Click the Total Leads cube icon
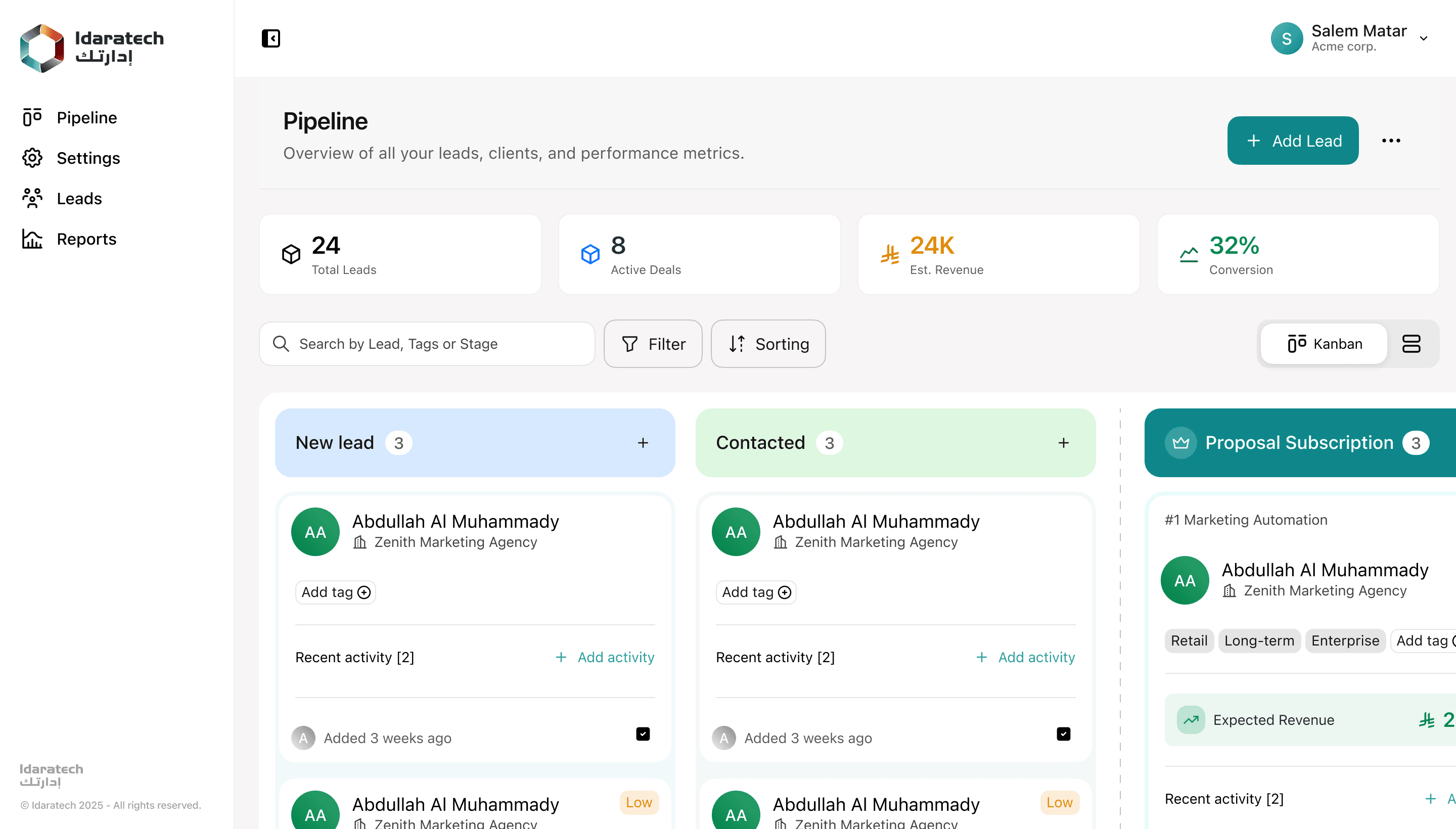Viewport: 1456px width, 829px height. point(291,254)
